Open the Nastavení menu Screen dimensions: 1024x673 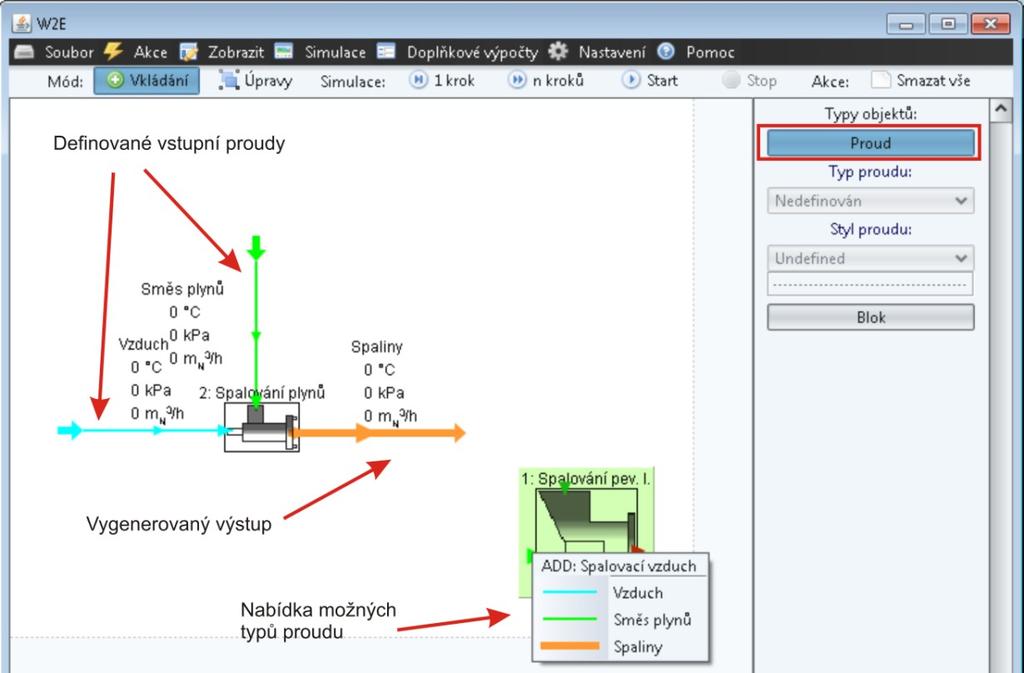612,52
